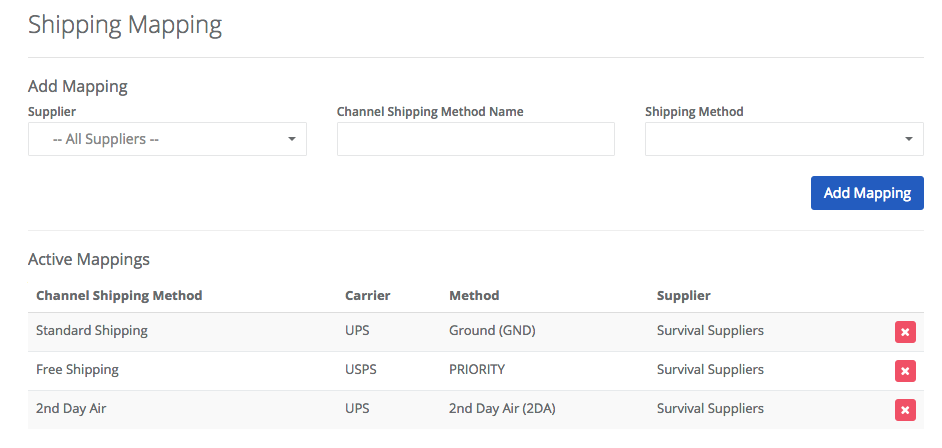Select the Standard Shipping row text
Image resolution: width=942 pixels, height=448 pixels.
[x=91, y=330]
